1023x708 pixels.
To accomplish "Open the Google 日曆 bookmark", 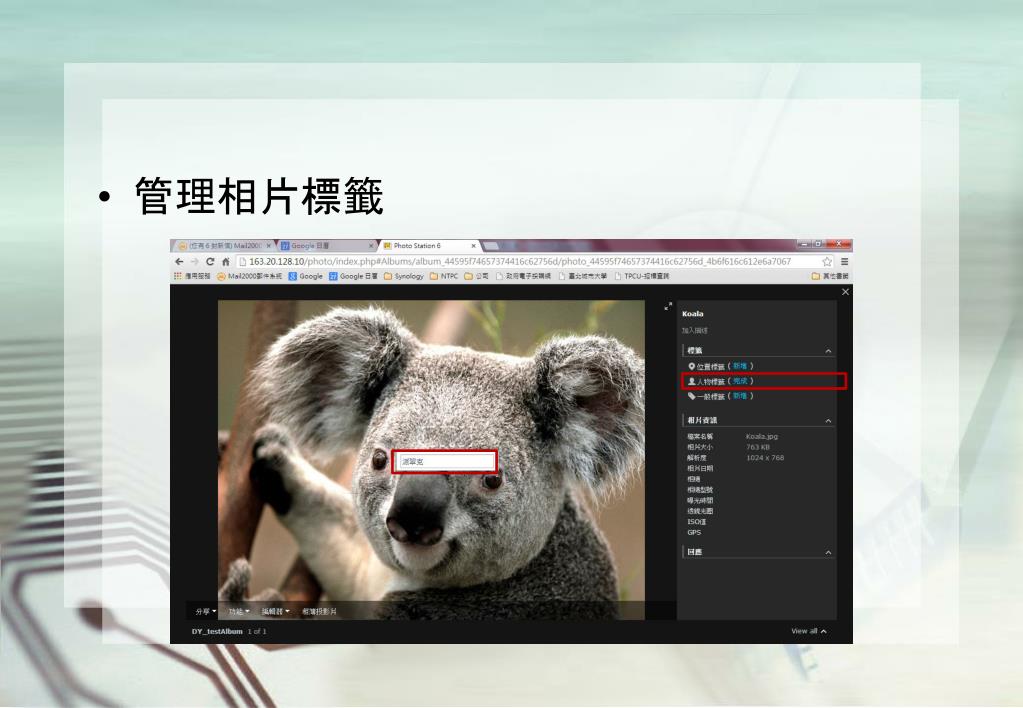I will pyautogui.click(x=354, y=276).
